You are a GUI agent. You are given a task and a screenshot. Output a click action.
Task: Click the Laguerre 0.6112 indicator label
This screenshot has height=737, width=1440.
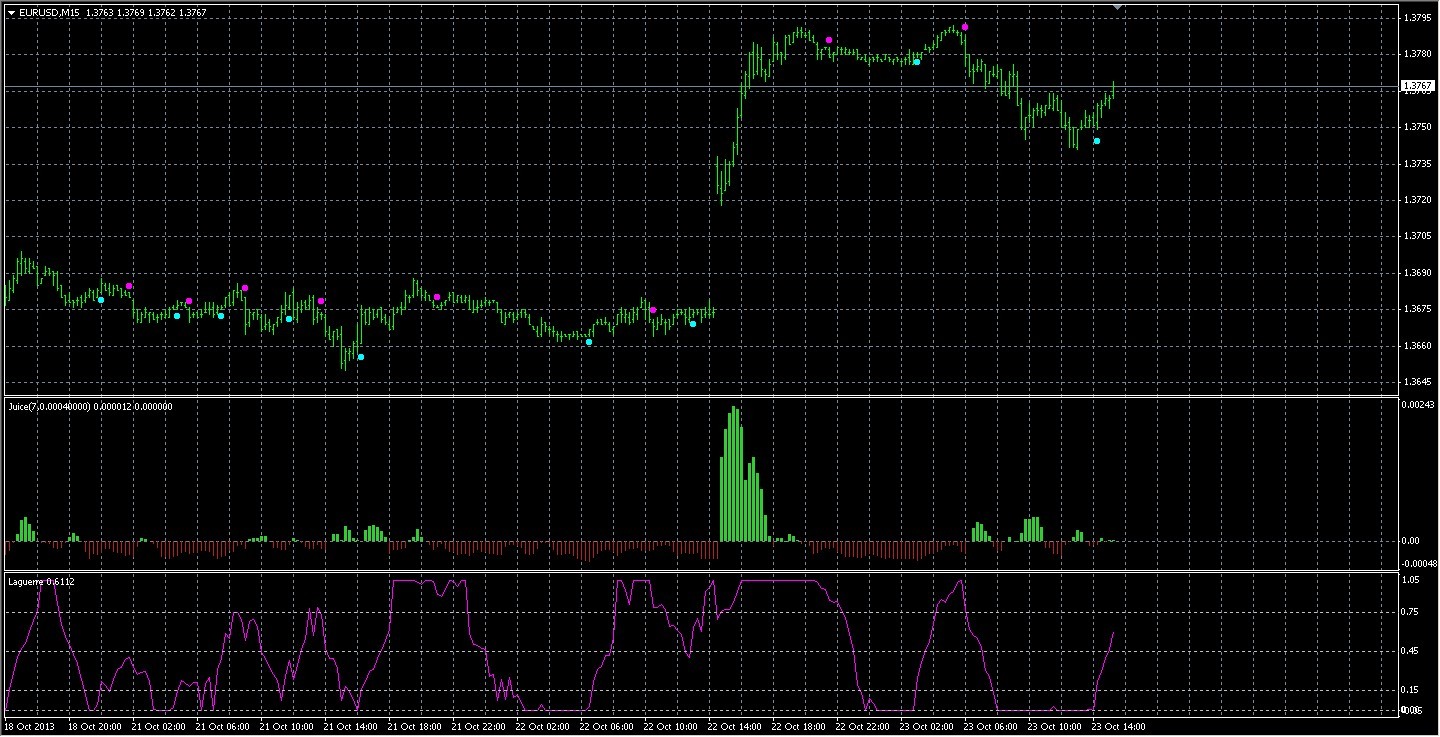coord(41,581)
